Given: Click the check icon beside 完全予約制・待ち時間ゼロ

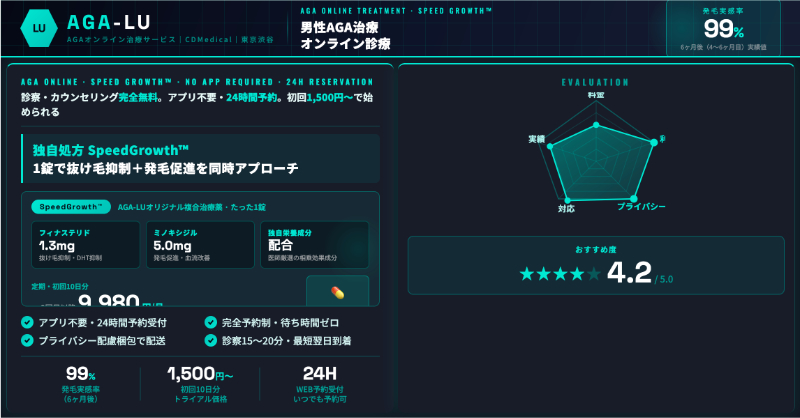Looking at the screenshot, I should (210, 323).
